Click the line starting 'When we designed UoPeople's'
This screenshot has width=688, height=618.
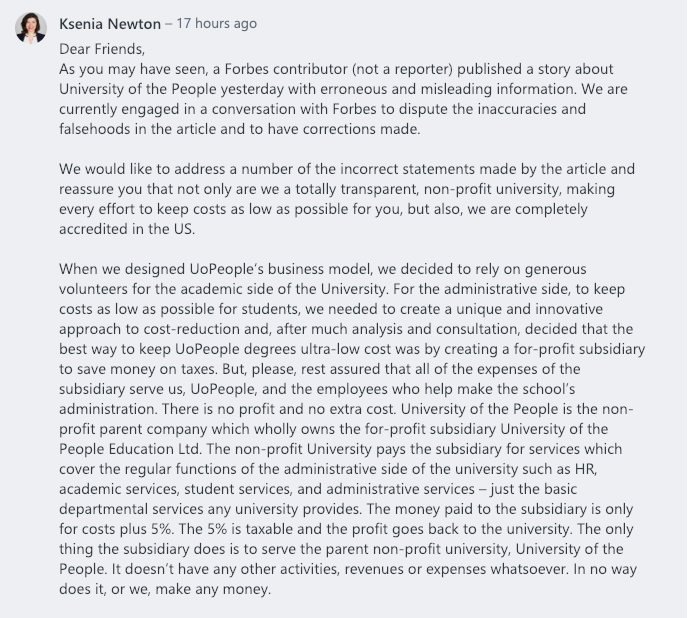322,269
